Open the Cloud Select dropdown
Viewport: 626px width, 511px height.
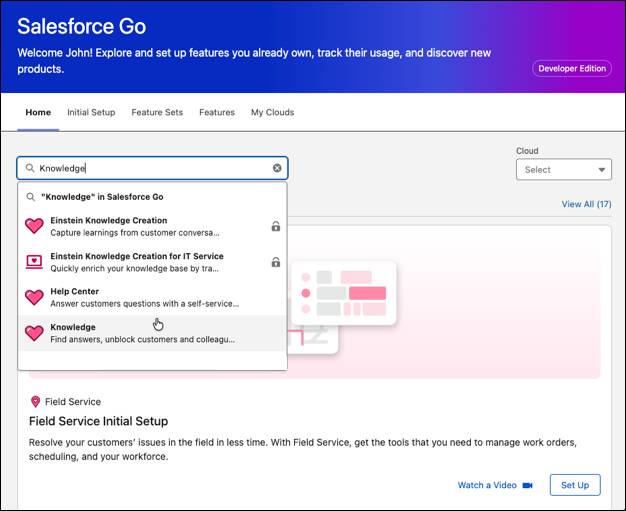[564, 170]
